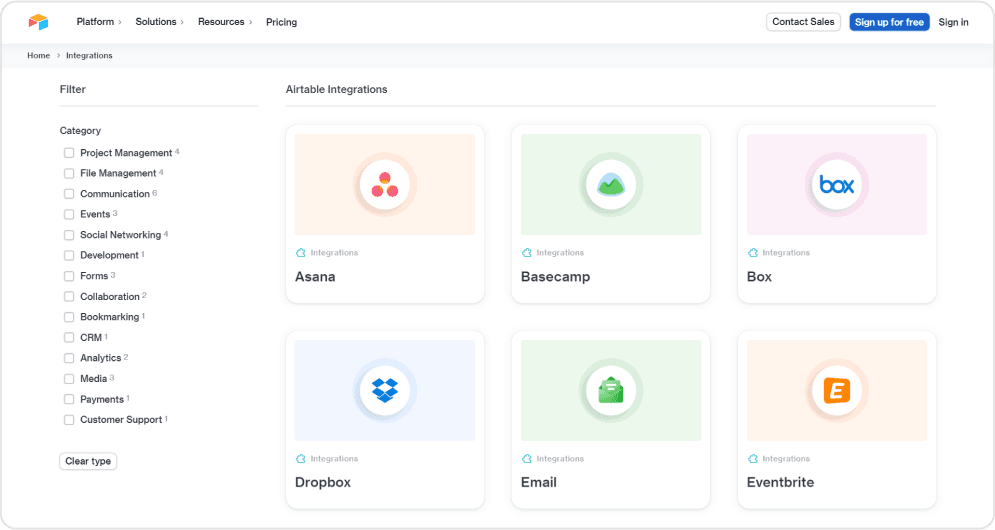Viewport: 995px width, 530px height.
Task: Select the Basecamp mountain icon
Action: click(x=611, y=185)
